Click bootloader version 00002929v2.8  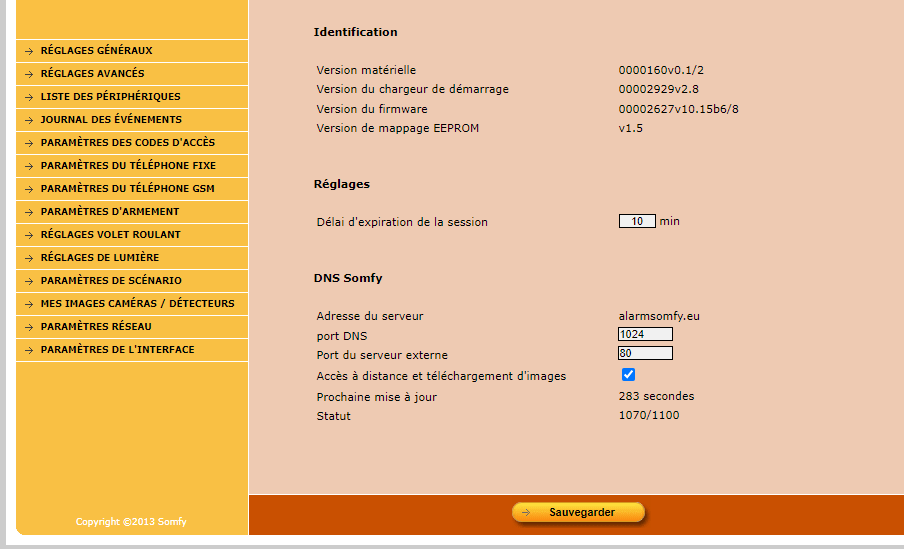pyautogui.click(x=658, y=89)
